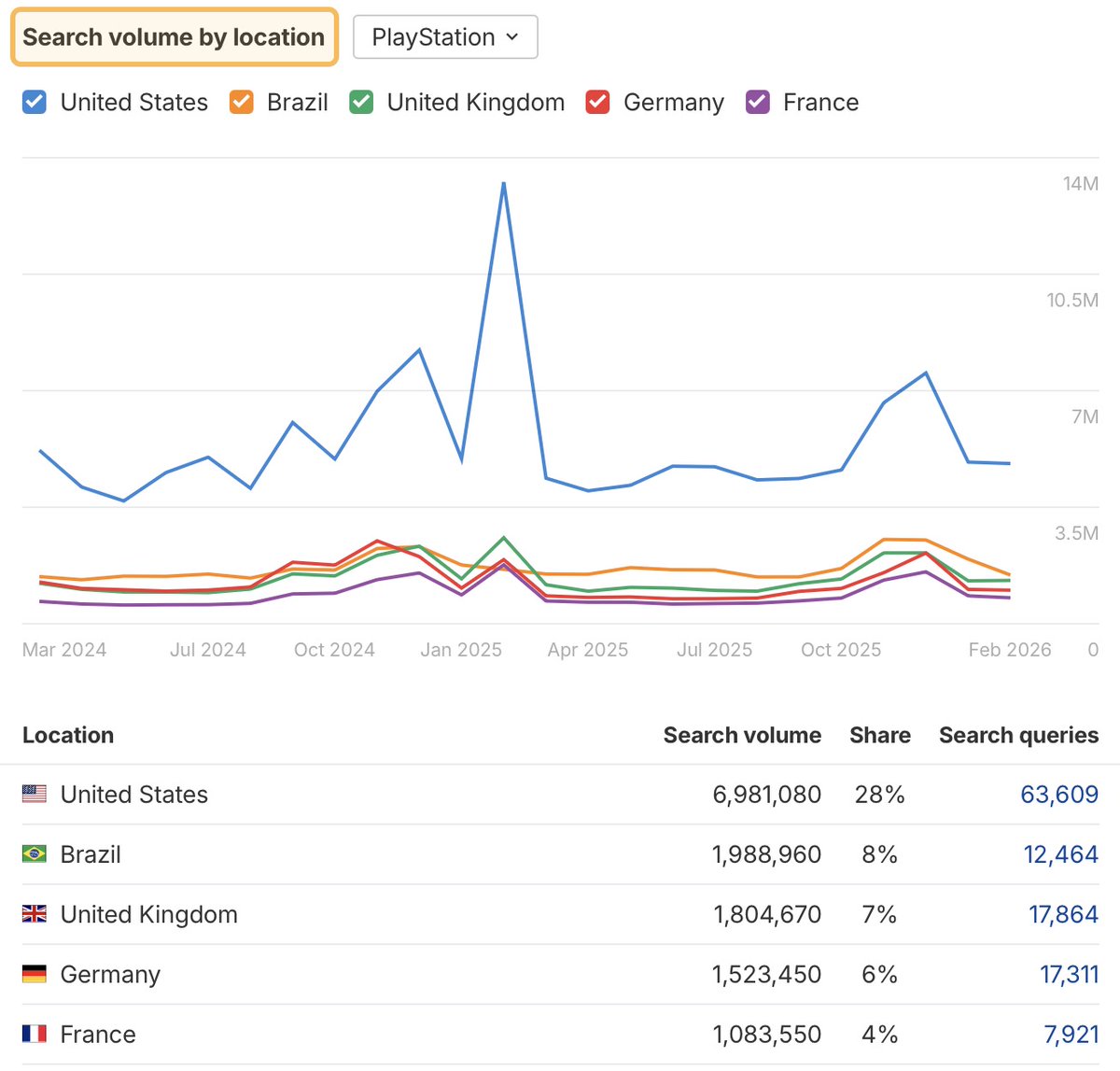Click the United States flag icon
This screenshot has width=1120, height=1071.
(x=34, y=794)
